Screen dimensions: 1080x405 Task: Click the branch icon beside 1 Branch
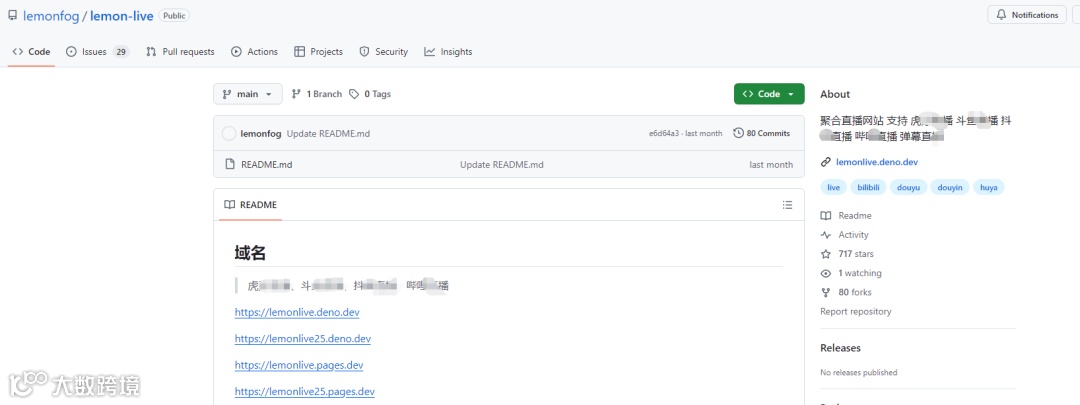click(296, 94)
